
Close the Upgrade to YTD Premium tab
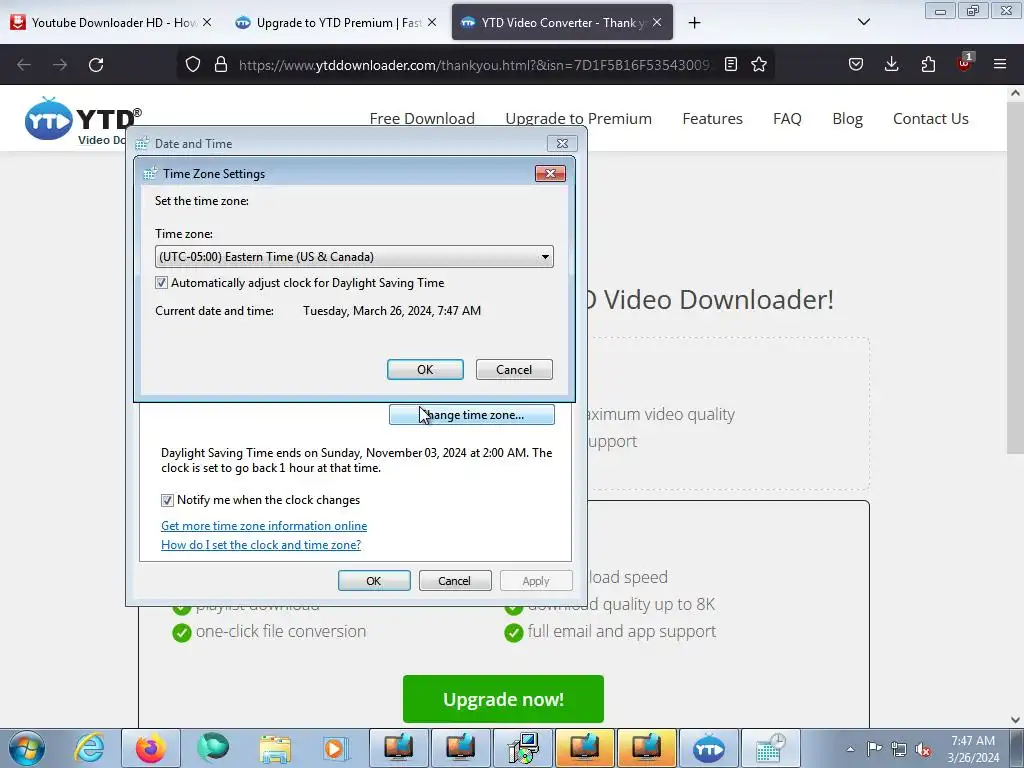(x=432, y=22)
